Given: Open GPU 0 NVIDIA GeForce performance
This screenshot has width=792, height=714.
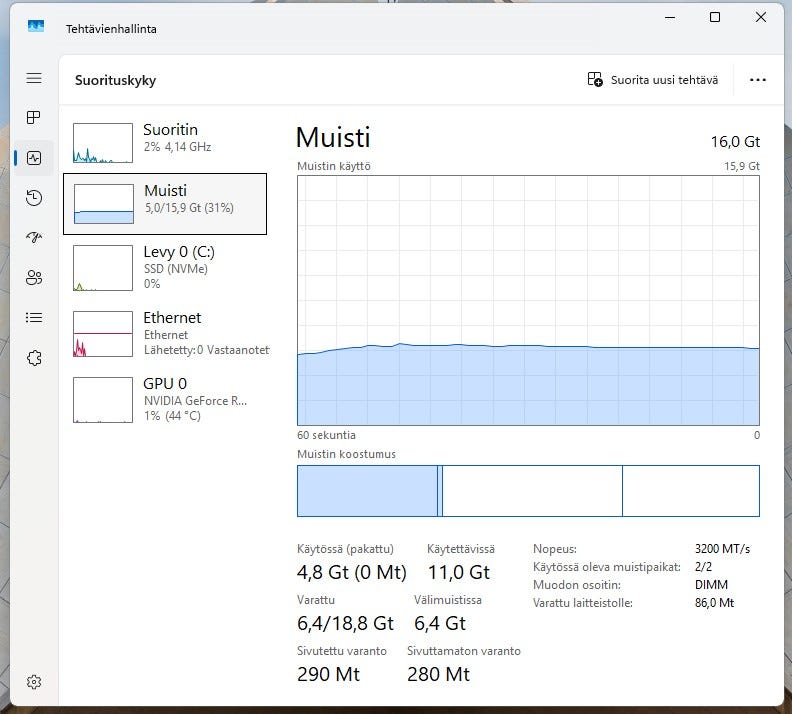Looking at the screenshot, I should (165, 399).
